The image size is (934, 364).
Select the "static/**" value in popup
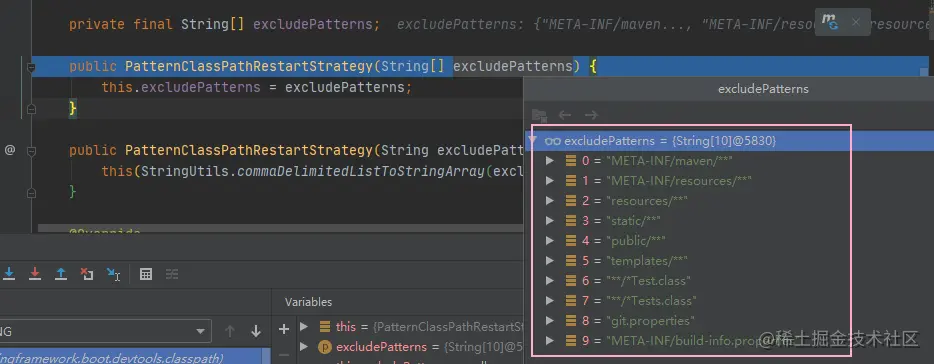coord(633,220)
